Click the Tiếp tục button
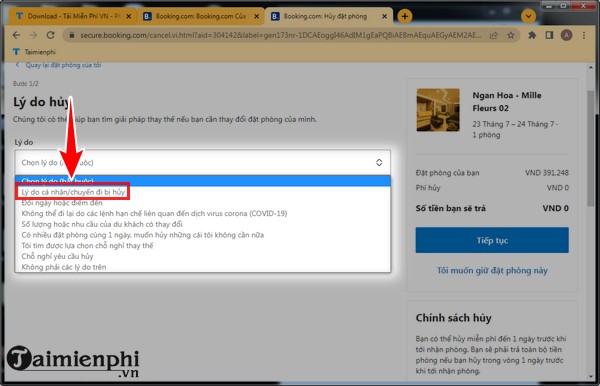This screenshot has height=386, width=600. point(492,240)
